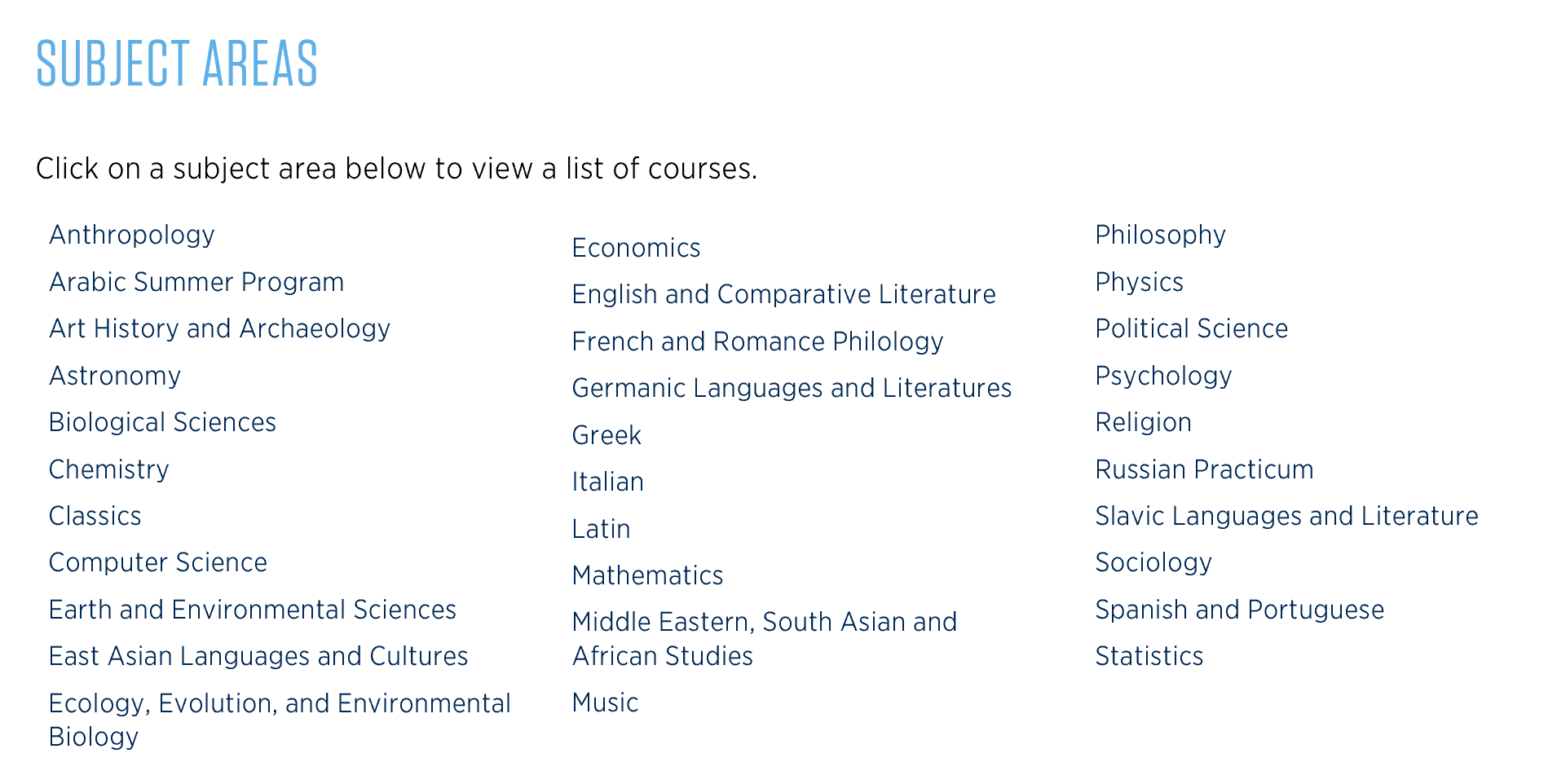View Political Science courses
The image size is (1557, 784).
click(x=1192, y=328)
